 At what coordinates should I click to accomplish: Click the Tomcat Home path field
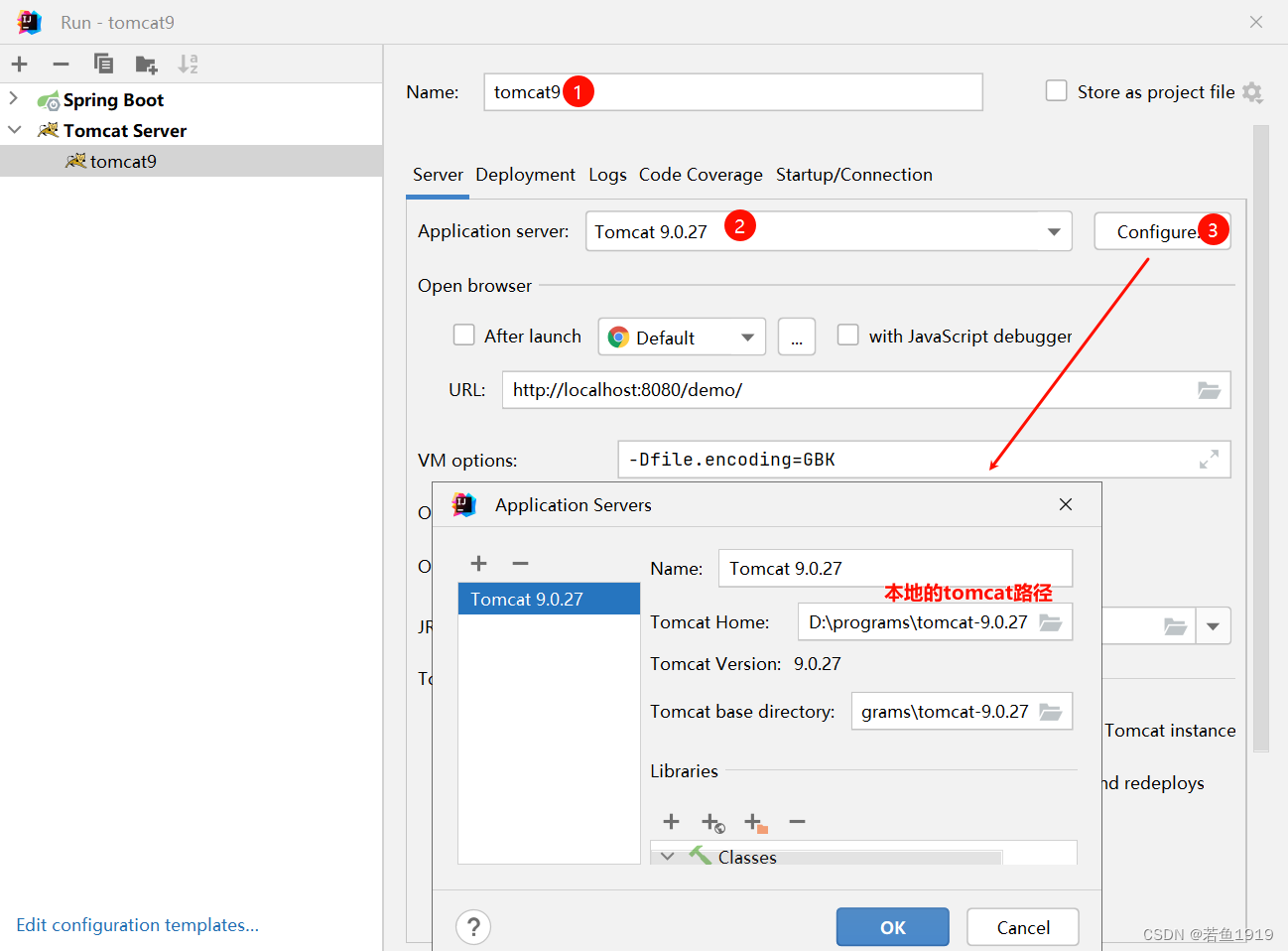pos(935,622)
